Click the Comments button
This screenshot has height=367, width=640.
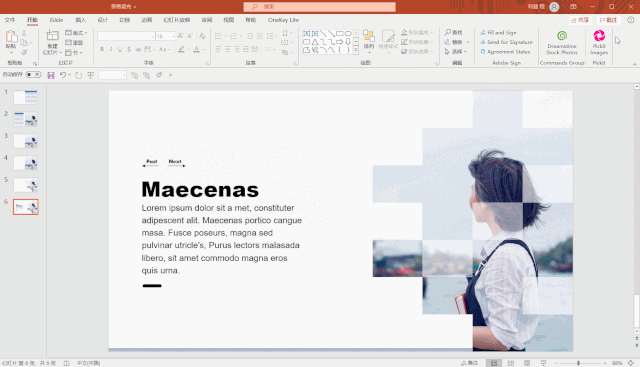[608, 20]
